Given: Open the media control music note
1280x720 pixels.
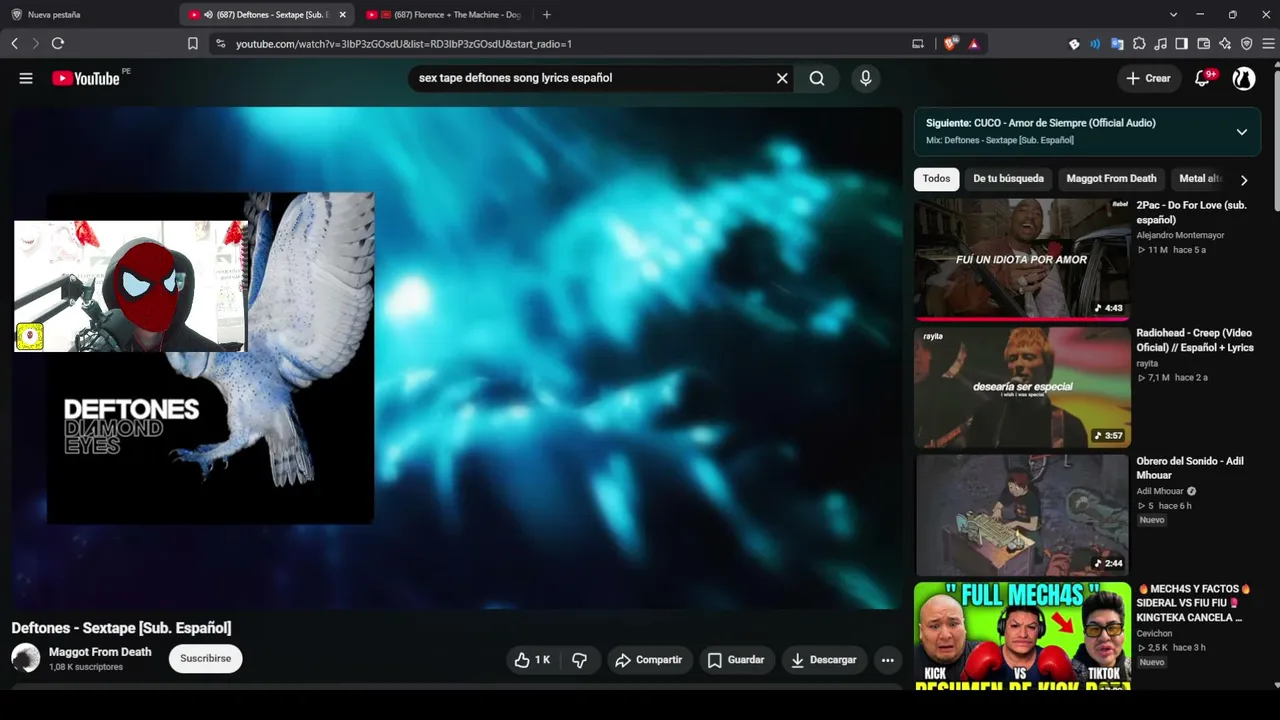Looking at the screenshot, I should 1160,44.
